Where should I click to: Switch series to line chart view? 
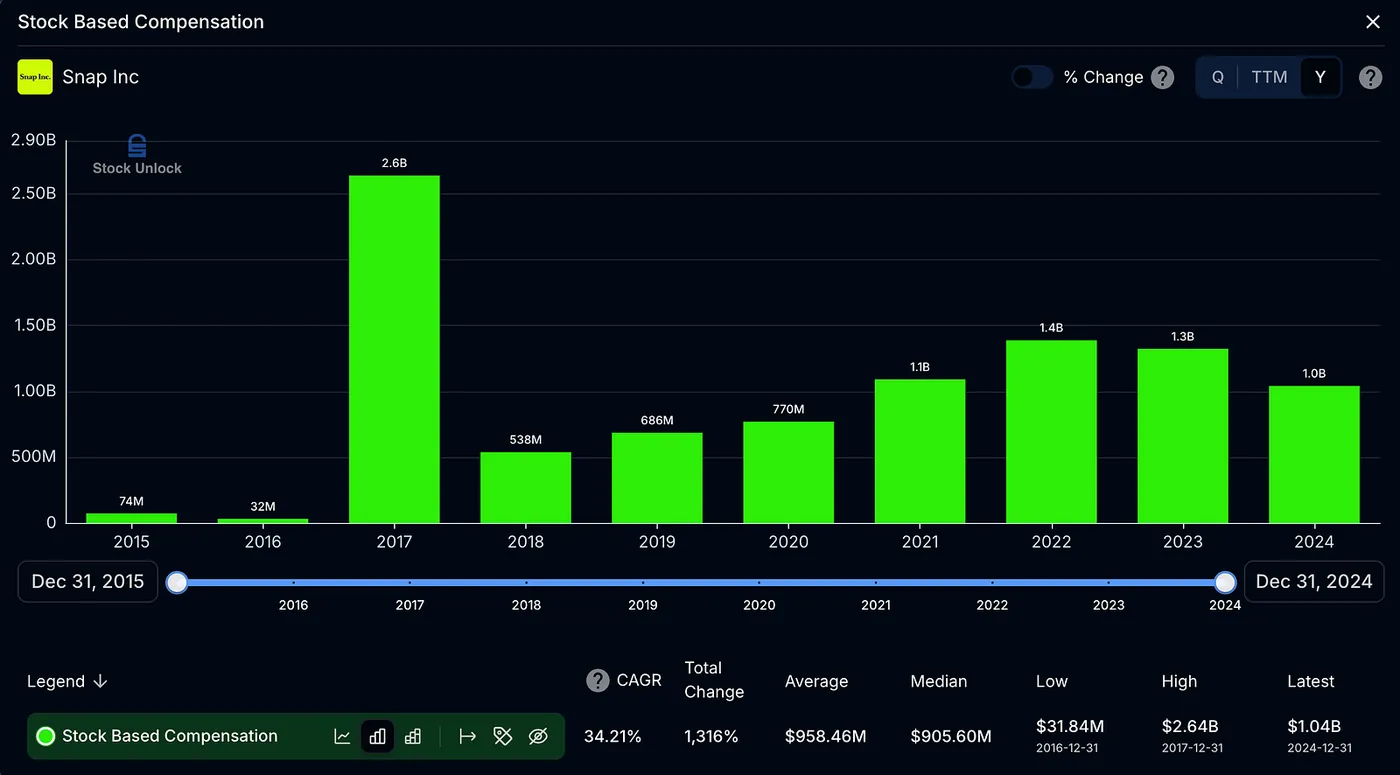(342, 737)
